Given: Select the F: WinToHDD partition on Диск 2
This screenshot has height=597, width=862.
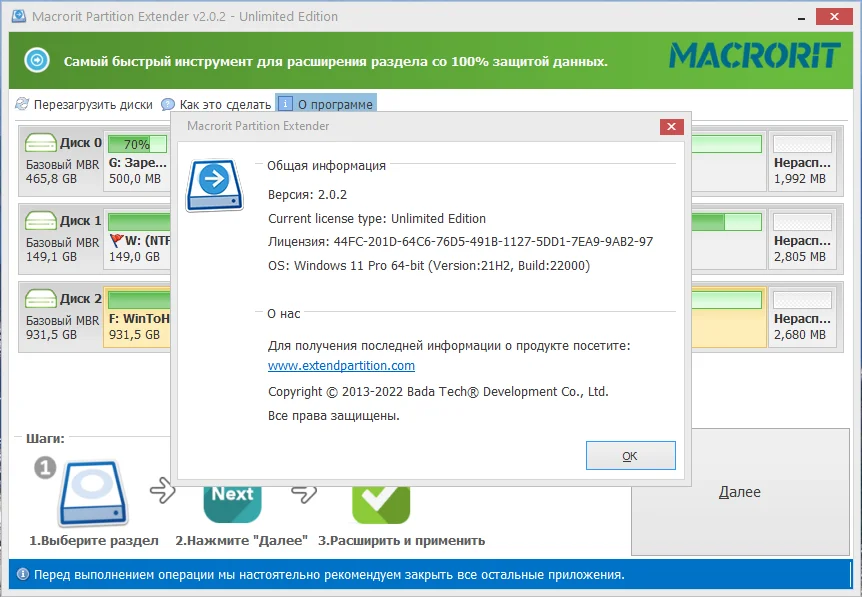Looking at the screenshot, I should point(137,317).
